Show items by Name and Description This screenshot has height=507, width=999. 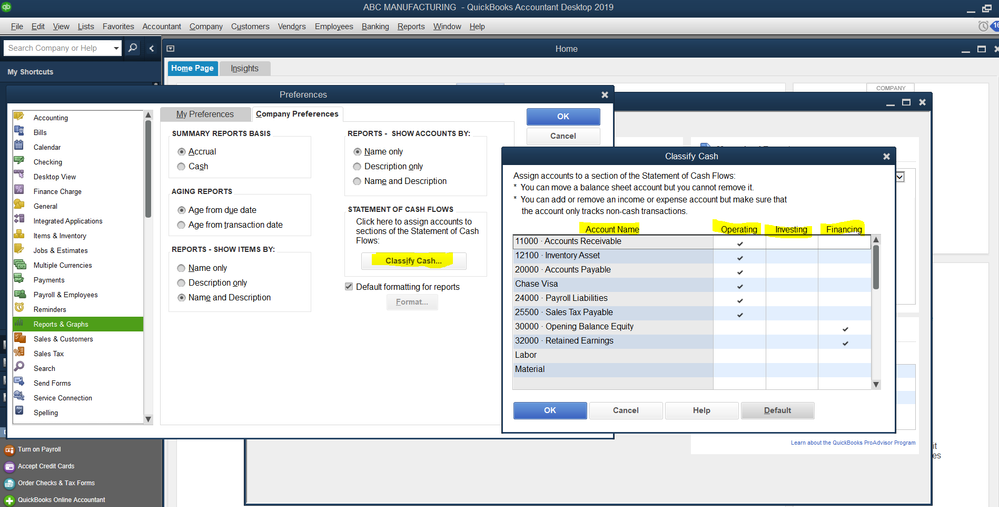[x=182, y=297]
